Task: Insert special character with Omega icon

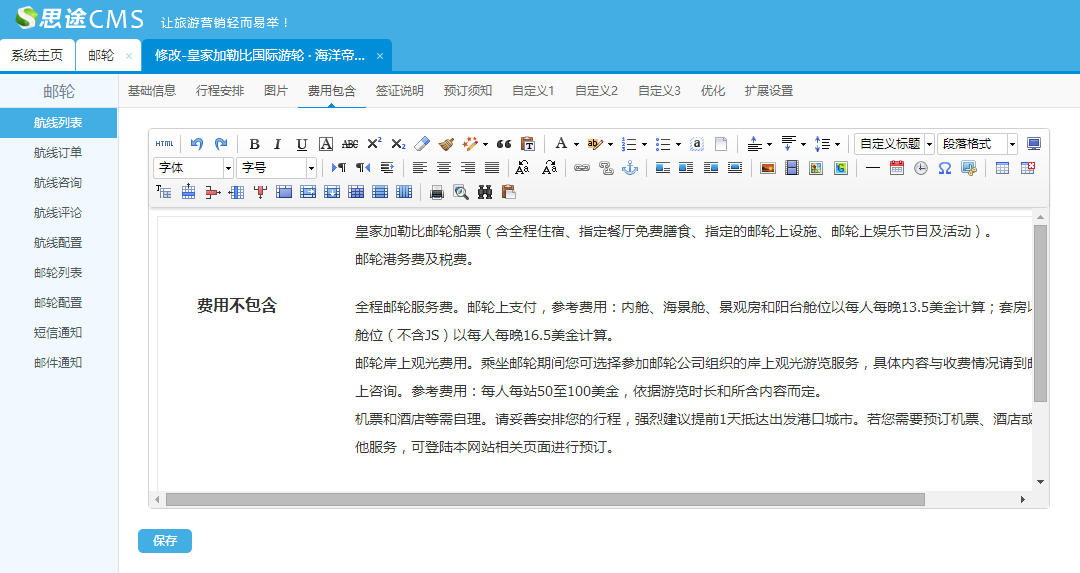Action: 944,168
